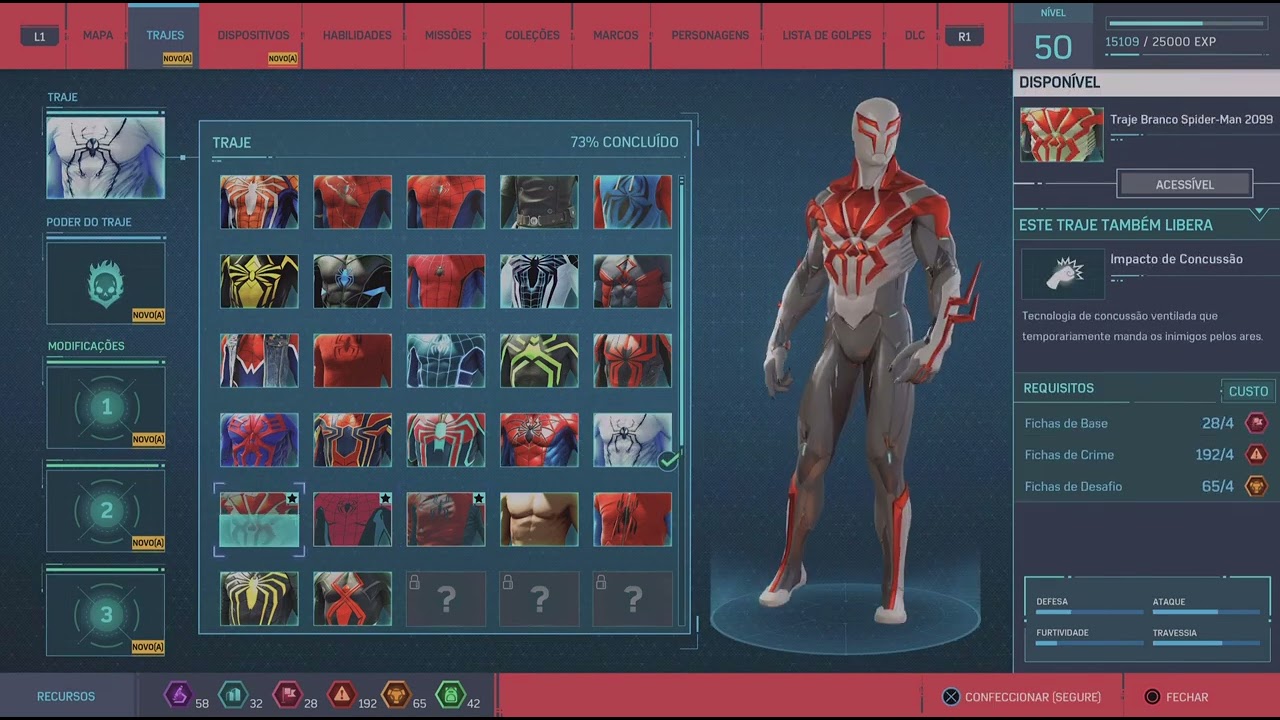
Task: Click the Travessia stat bar
Action: (x=1206, y=643)
